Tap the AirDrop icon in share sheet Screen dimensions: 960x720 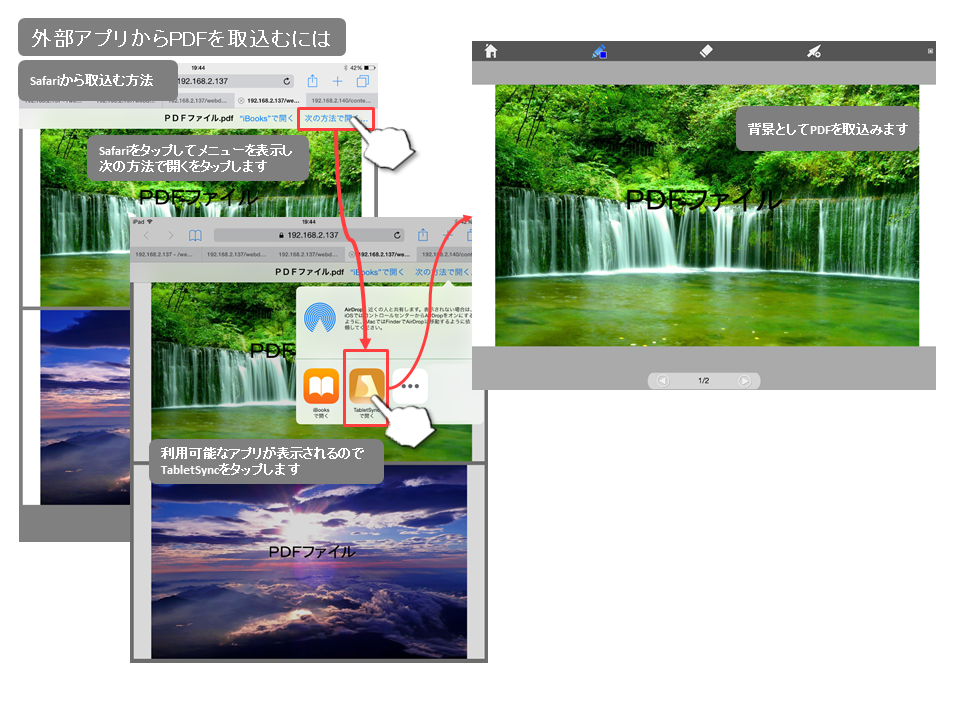click(321, 319)
